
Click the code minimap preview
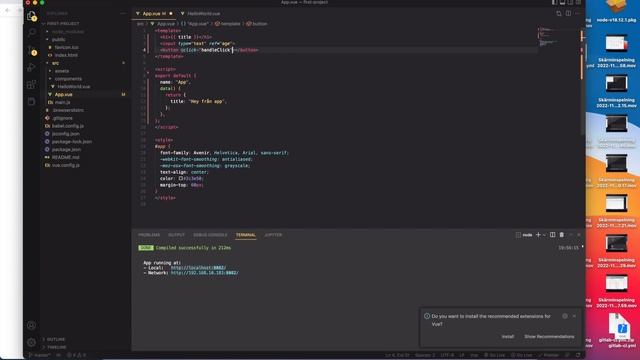(548, 38)
